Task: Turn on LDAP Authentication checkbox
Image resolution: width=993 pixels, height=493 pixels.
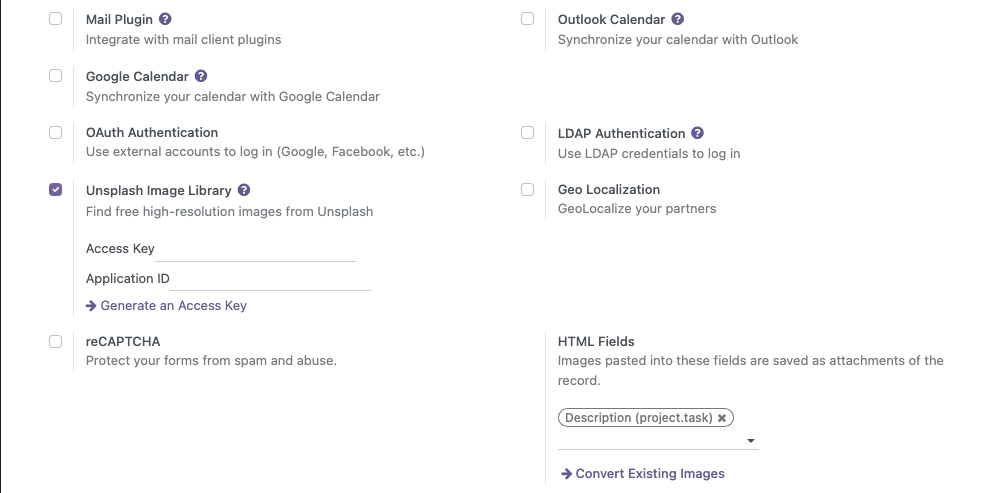Action: click(x=528, y=132)
